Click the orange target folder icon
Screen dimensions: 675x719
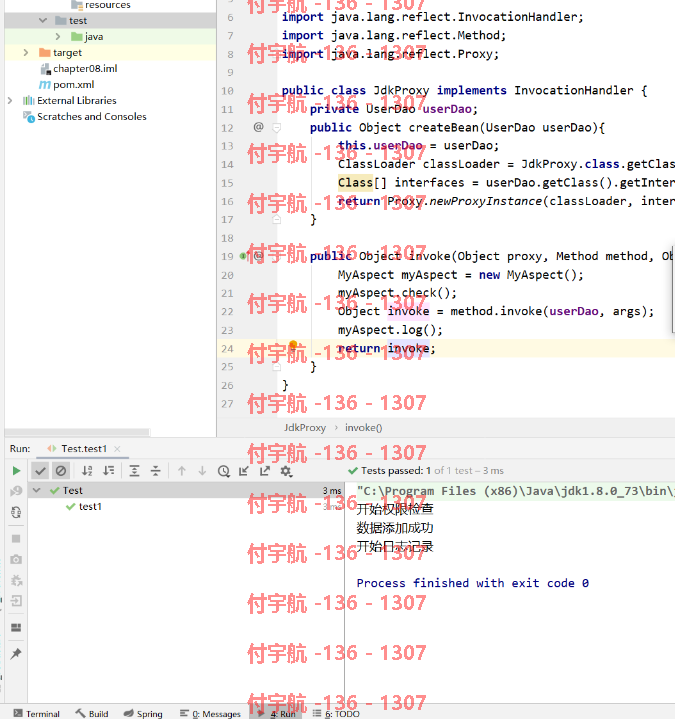click(44, 52)
